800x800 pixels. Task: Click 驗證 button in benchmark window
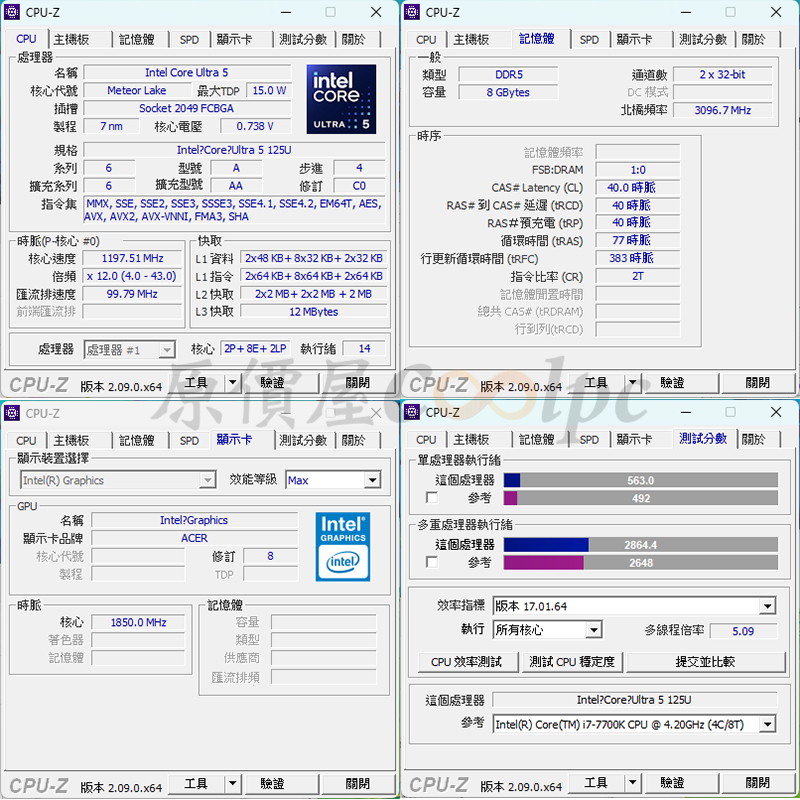682,782
